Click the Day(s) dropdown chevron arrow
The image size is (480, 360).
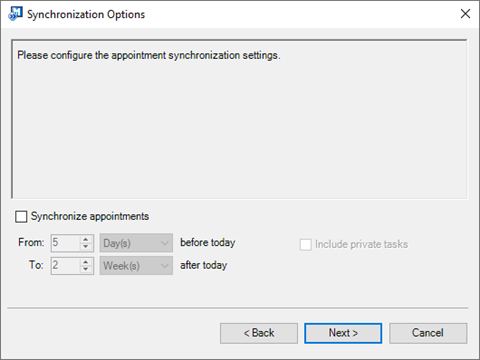(165, 243)
